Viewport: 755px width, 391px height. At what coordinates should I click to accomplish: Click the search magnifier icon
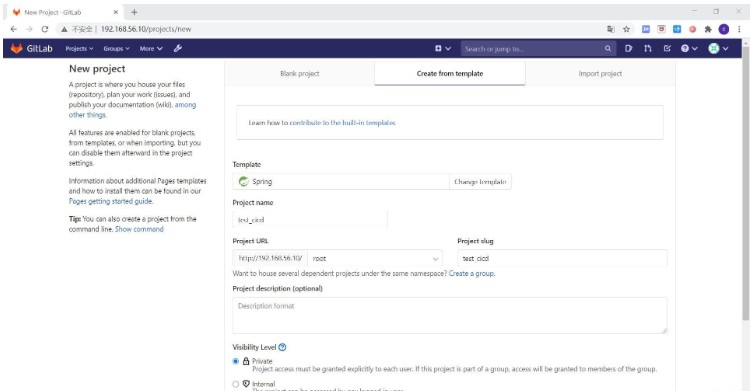608,49
